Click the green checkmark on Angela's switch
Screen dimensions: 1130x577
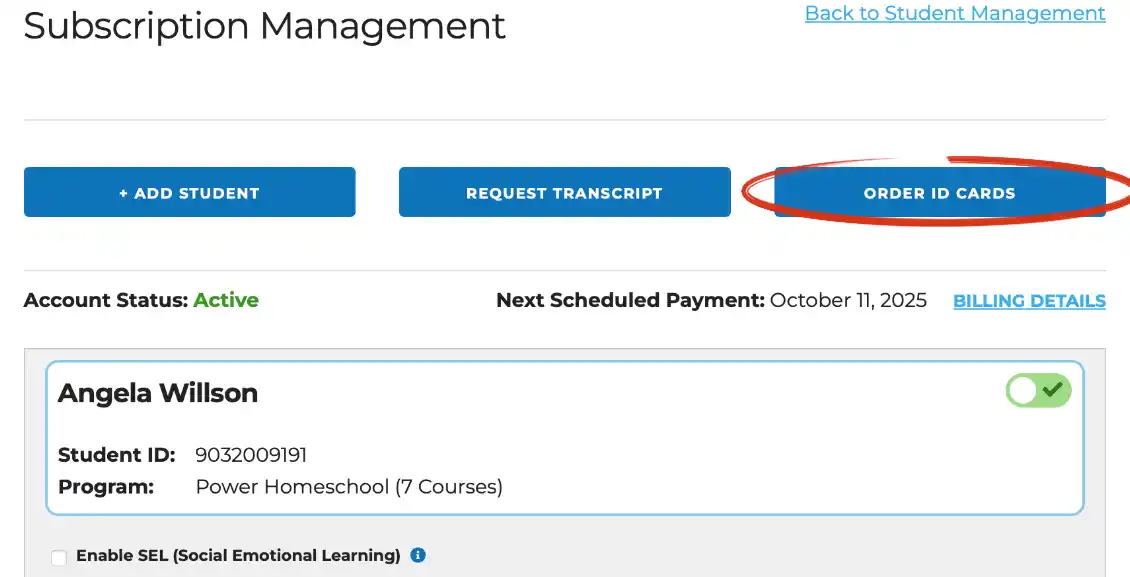pos(1053,390)
